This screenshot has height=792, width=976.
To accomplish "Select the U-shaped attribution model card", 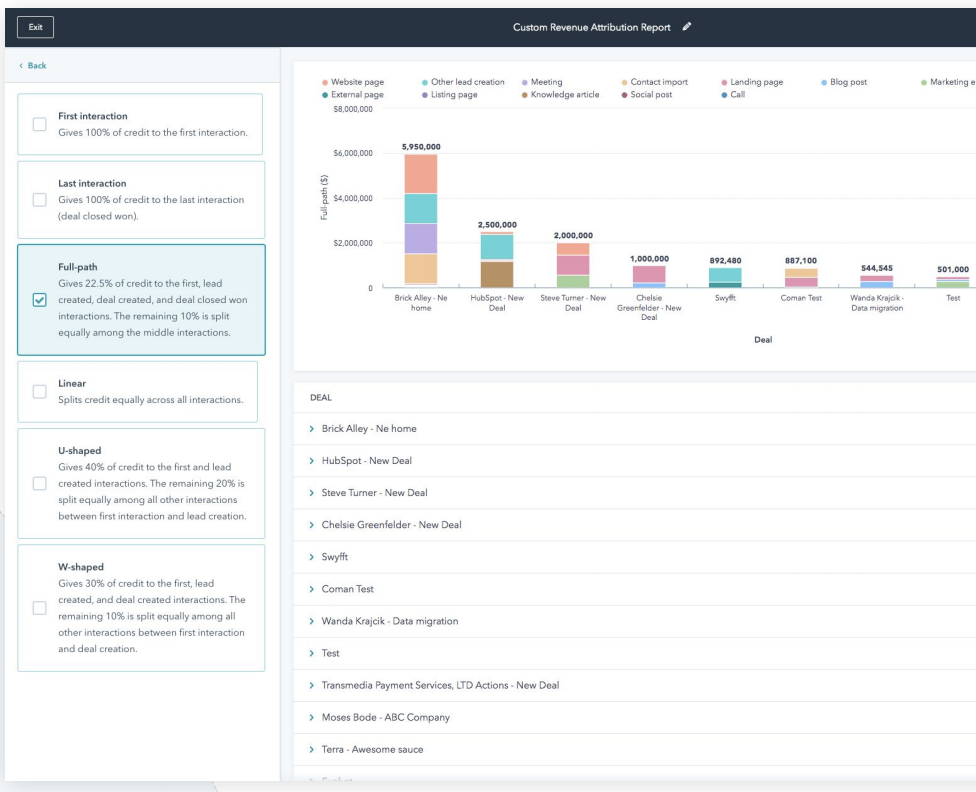I will [x=141, y=483].
